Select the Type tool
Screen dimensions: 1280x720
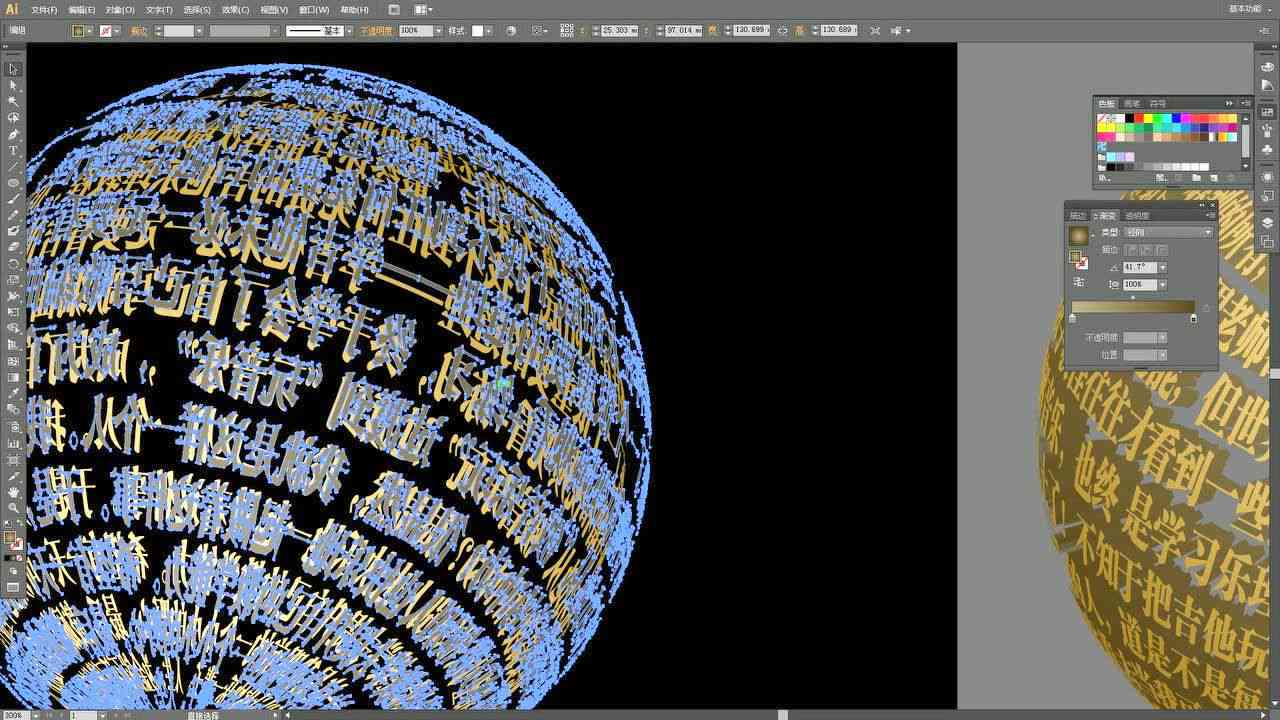[x=13, y=150]
